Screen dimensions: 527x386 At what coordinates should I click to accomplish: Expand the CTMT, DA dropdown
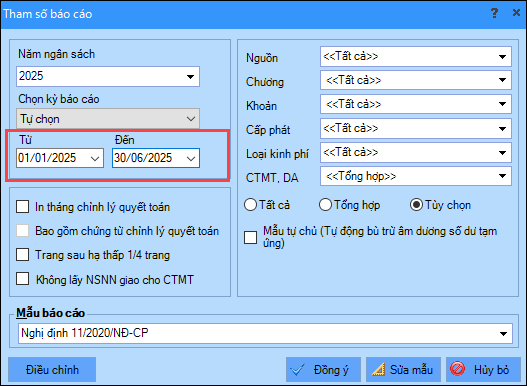(502, 176)
